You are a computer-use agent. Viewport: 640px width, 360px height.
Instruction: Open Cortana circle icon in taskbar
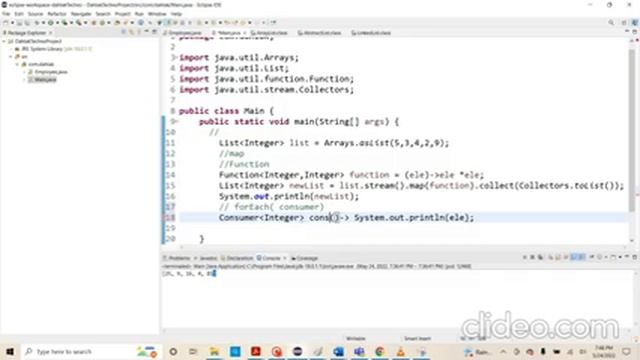(173, 351)
